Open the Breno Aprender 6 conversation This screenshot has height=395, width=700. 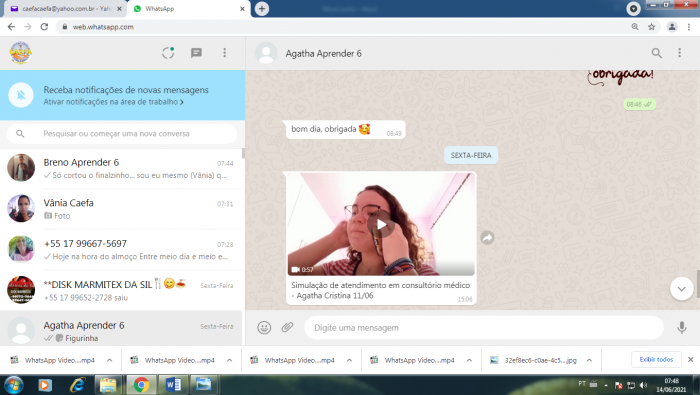click(x=121, y=168)
